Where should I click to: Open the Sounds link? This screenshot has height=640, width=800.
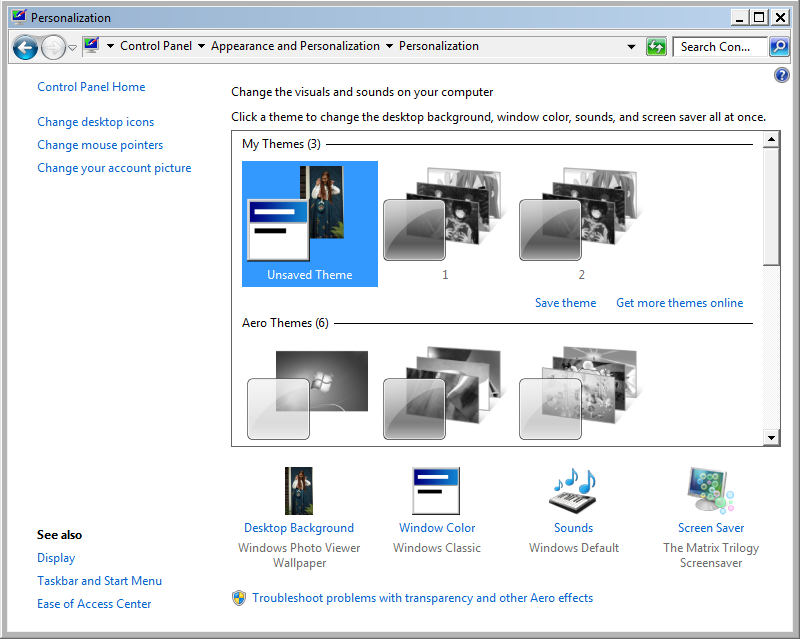pyautogui.click(x=573, y=528)
